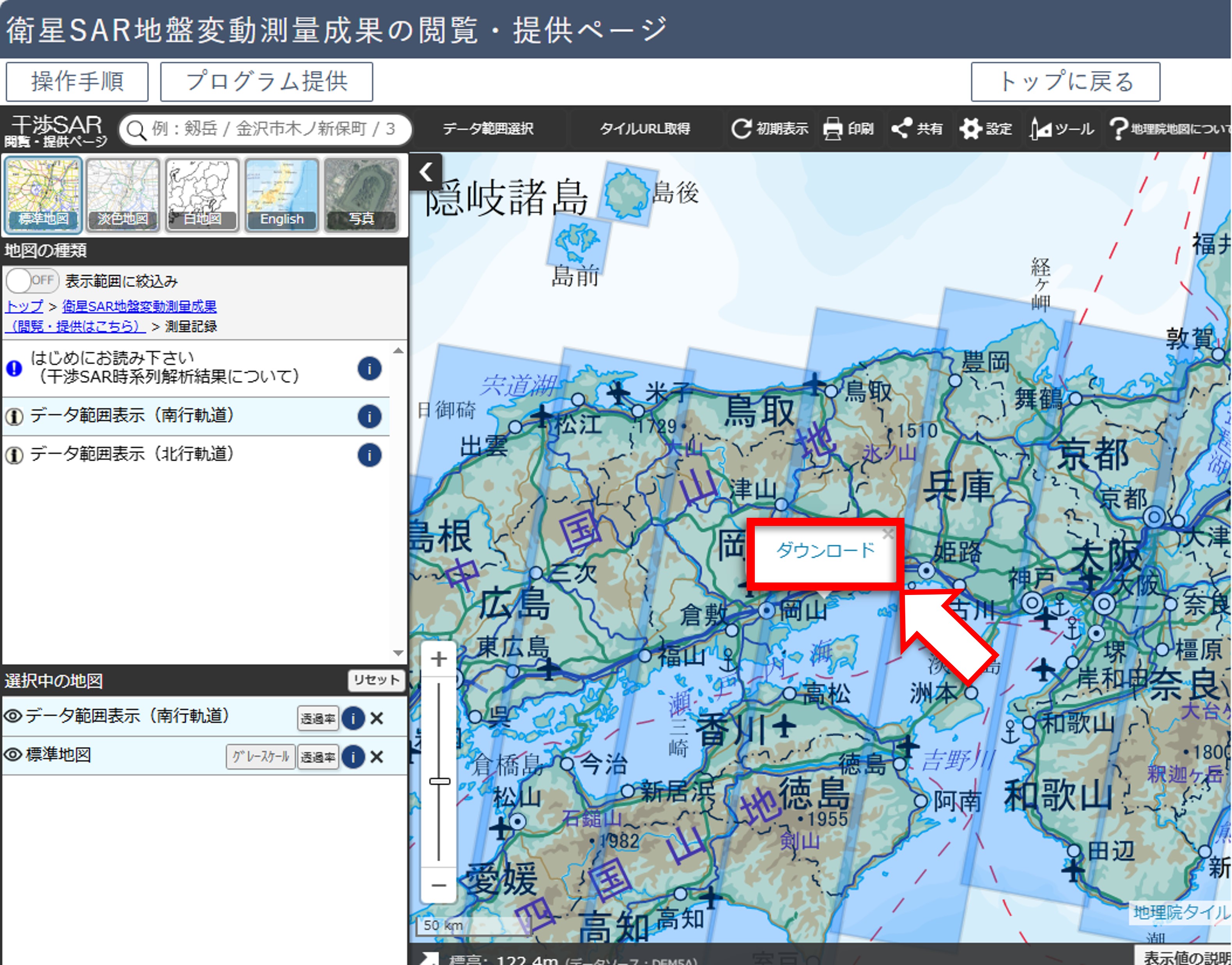The image size is (1232, 965).
Task: Select 淡色地図 base map thumbnail
Action: [x=122, y=194]
